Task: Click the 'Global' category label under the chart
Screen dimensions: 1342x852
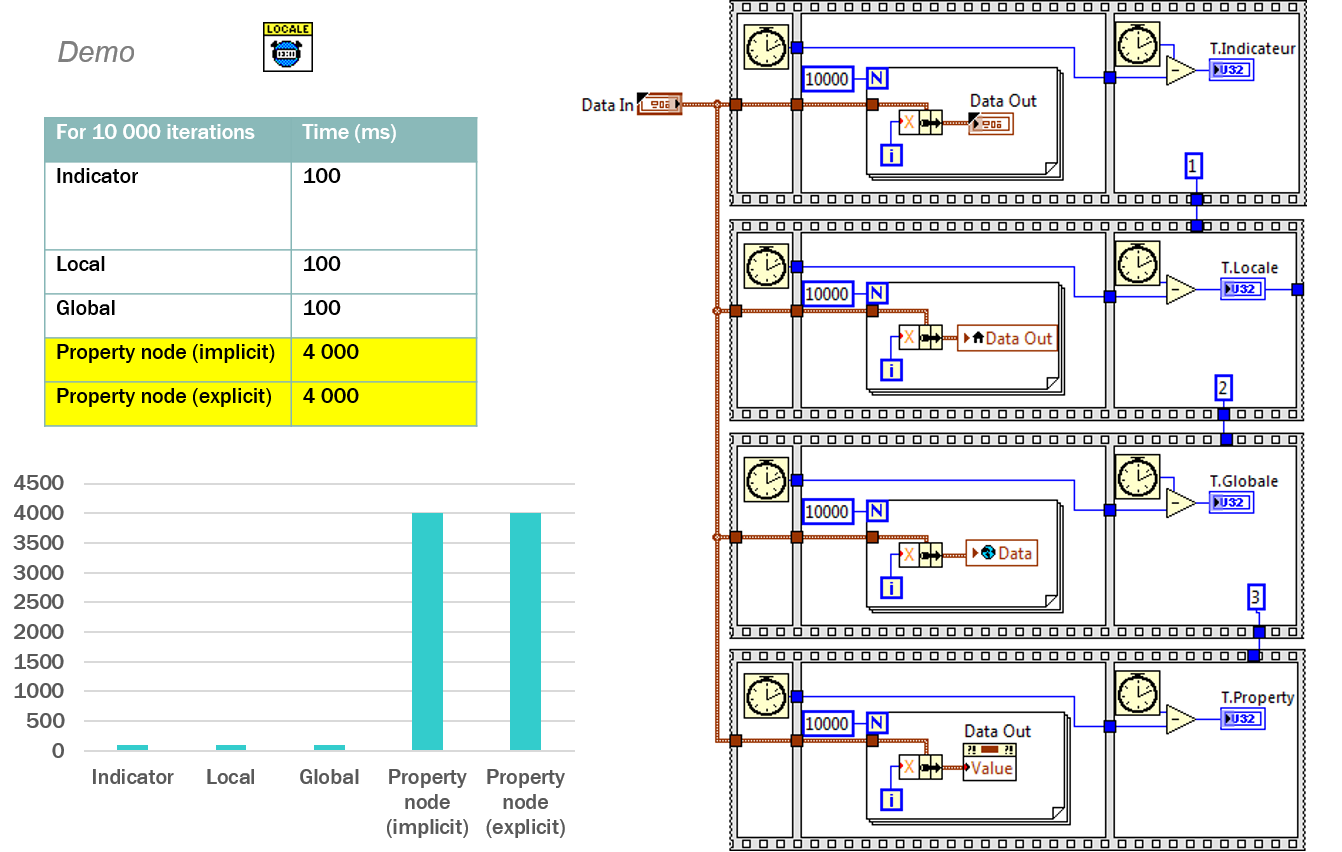Action: [329, 777]
